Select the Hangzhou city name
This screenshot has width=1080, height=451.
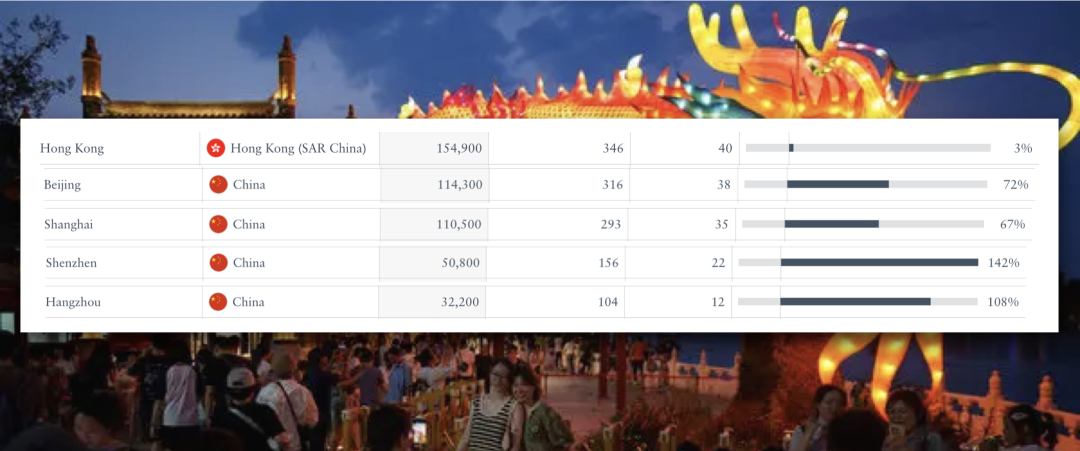point(73,302)
